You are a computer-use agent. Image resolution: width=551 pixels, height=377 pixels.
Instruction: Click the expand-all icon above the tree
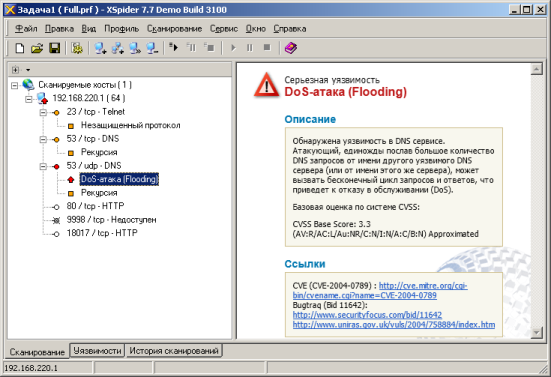coord(15,70)
